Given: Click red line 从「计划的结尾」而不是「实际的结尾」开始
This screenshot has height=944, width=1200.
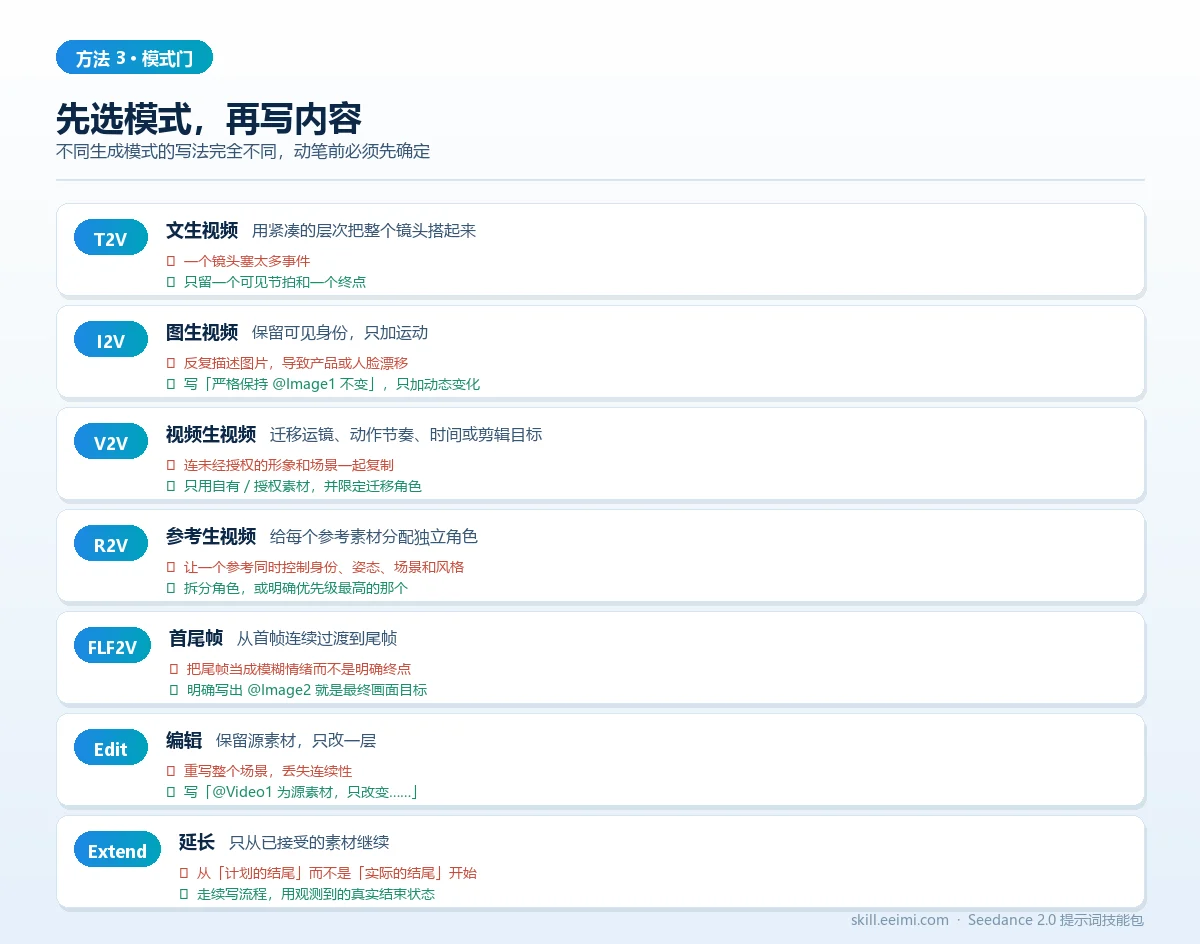Looking at the screenshot, I should tap(337, 873).
